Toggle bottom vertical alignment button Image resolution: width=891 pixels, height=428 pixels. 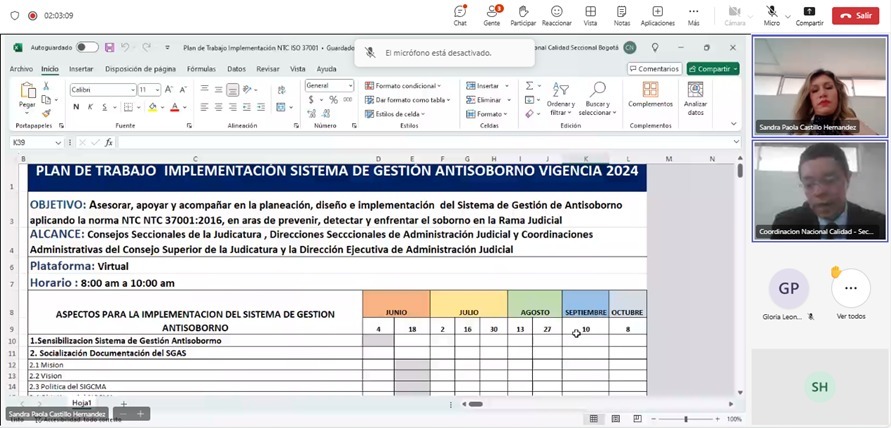point(232,89)
